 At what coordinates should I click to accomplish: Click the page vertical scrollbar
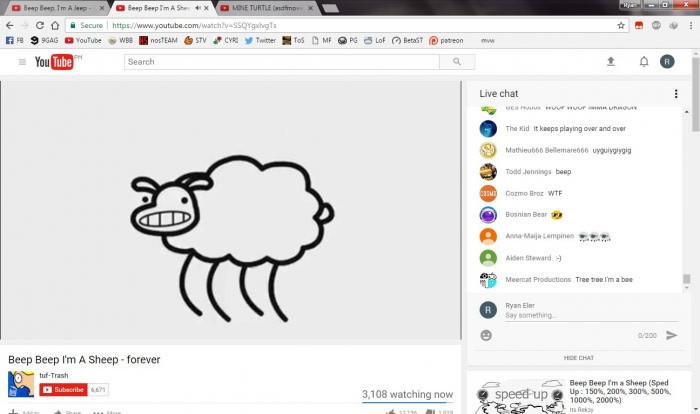(696, 94)
